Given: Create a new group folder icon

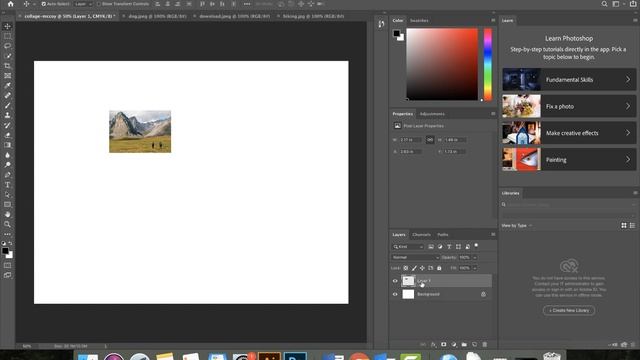Looking at the screenshot, I should (x=464, y=344).
